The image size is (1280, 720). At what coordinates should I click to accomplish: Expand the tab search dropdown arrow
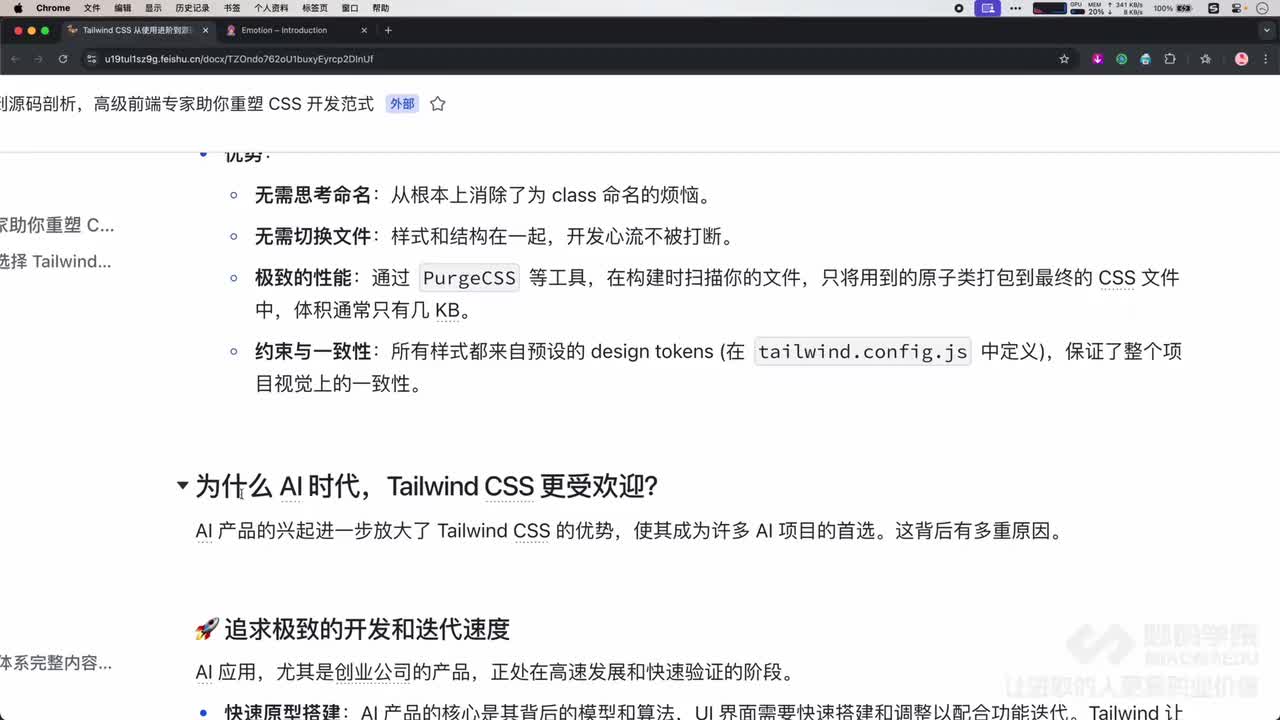[x=1265, y=30]
